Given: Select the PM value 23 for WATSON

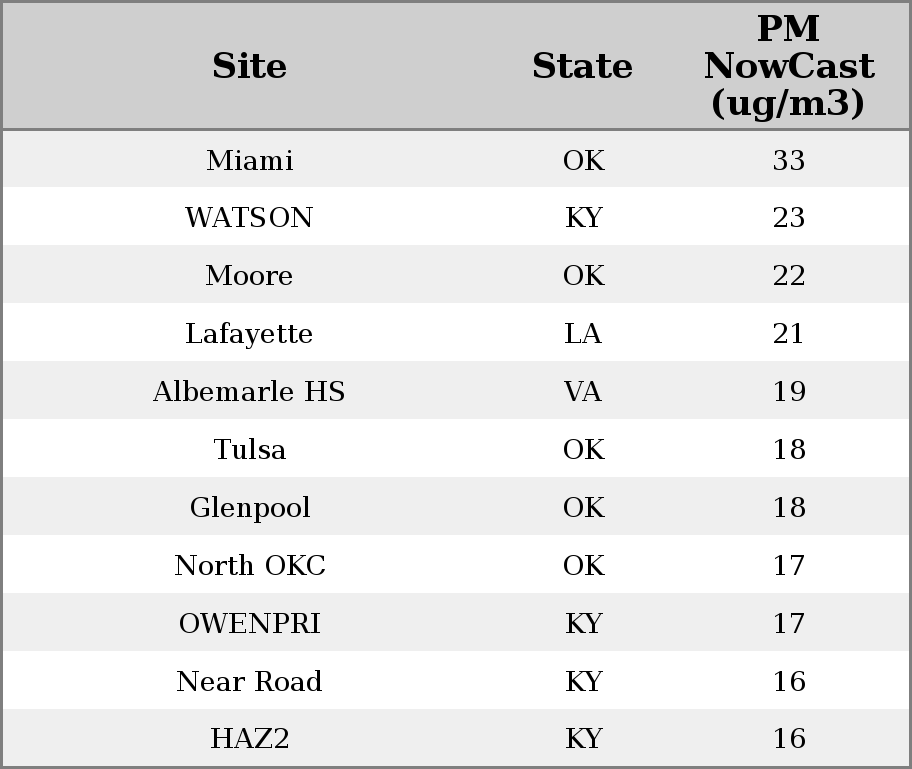Looking at the screenshot, I should coord(788,218).
